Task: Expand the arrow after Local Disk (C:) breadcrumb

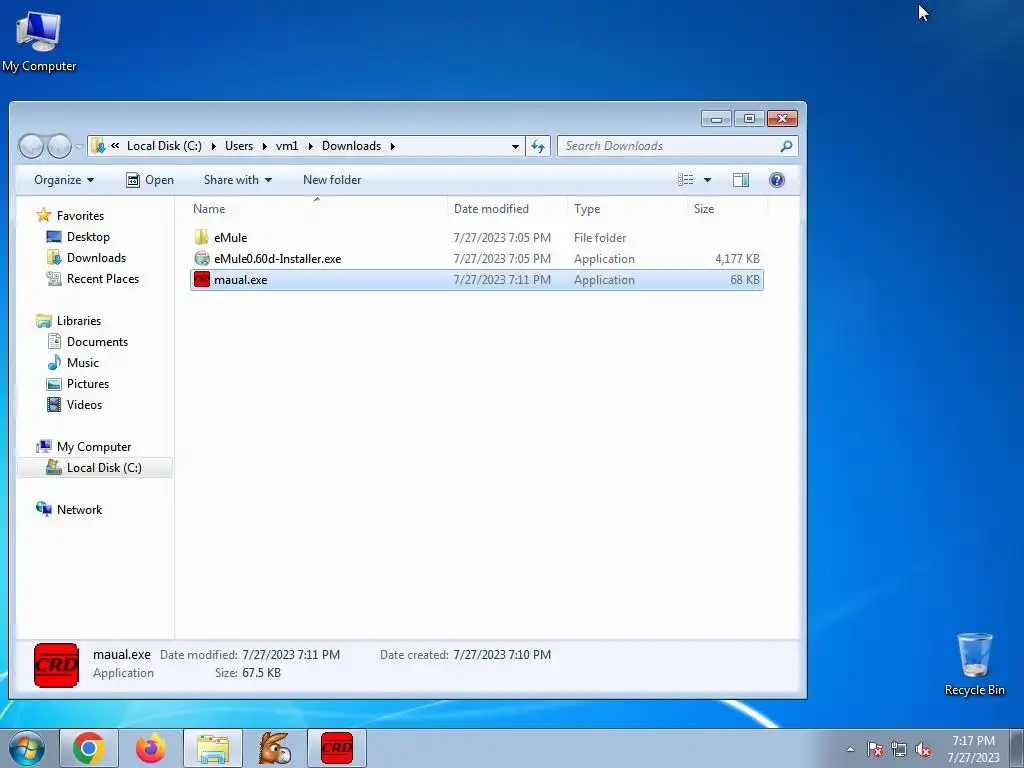Action: [x=214, y=146]
